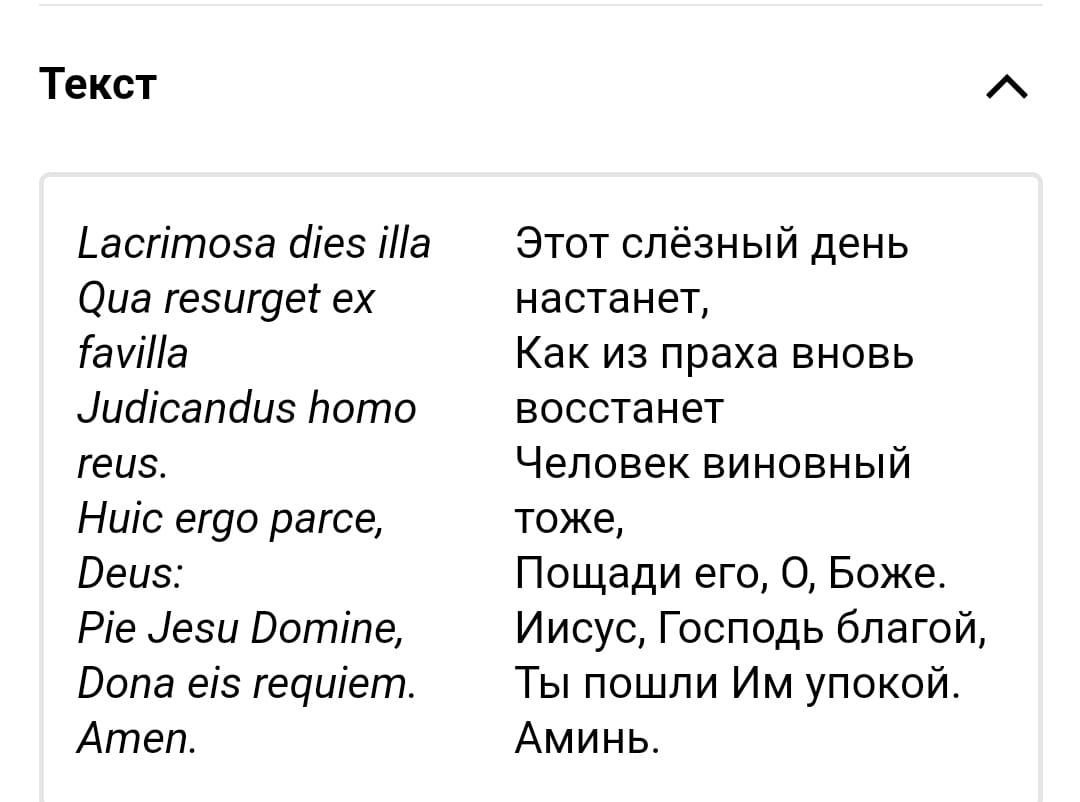Click the word 'Deus:'

[x=129, y=574]
